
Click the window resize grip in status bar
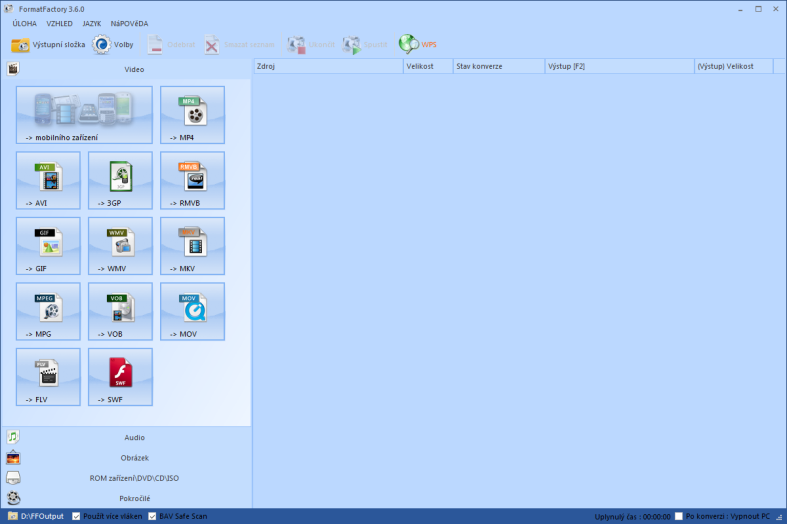[779, 517]
